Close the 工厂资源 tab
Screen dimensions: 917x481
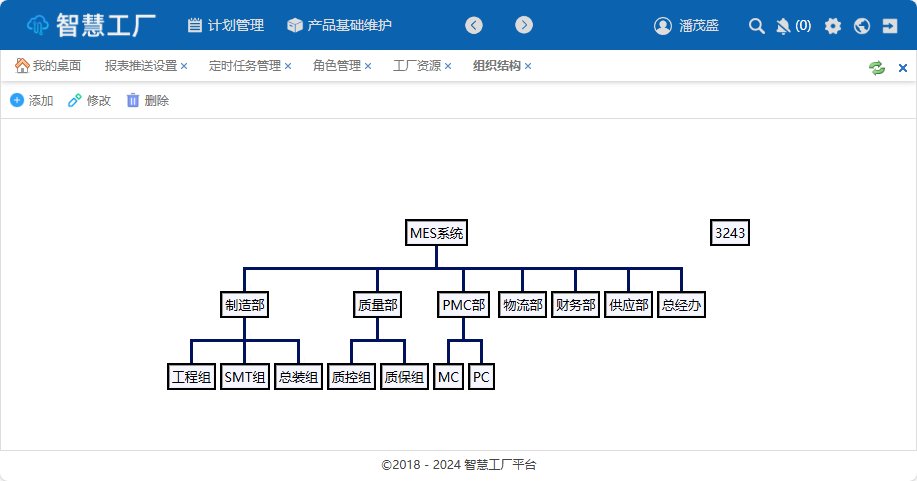click(448, 66)
